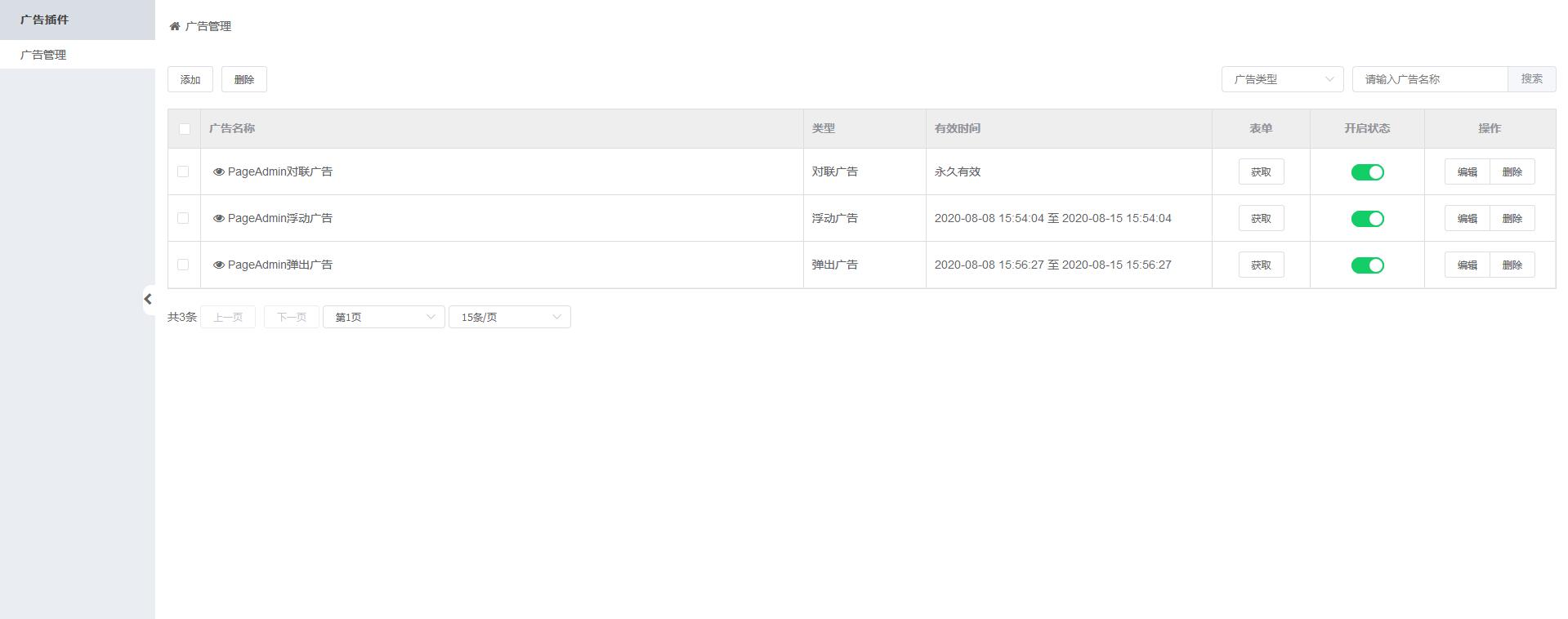Click the 上一页 pagination button
Screen dimensions: 1568x619
[x=228, y=317]
